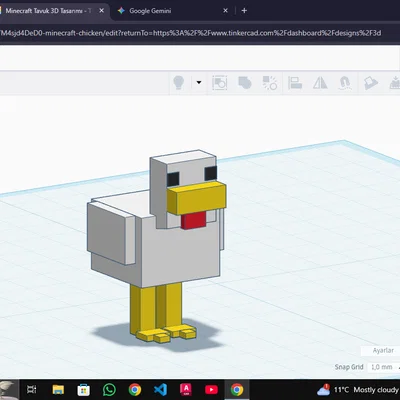400x400 pixels.
Task: Open Task View from the taskbar
Action: pyautogui.click(x=32, y=389)
